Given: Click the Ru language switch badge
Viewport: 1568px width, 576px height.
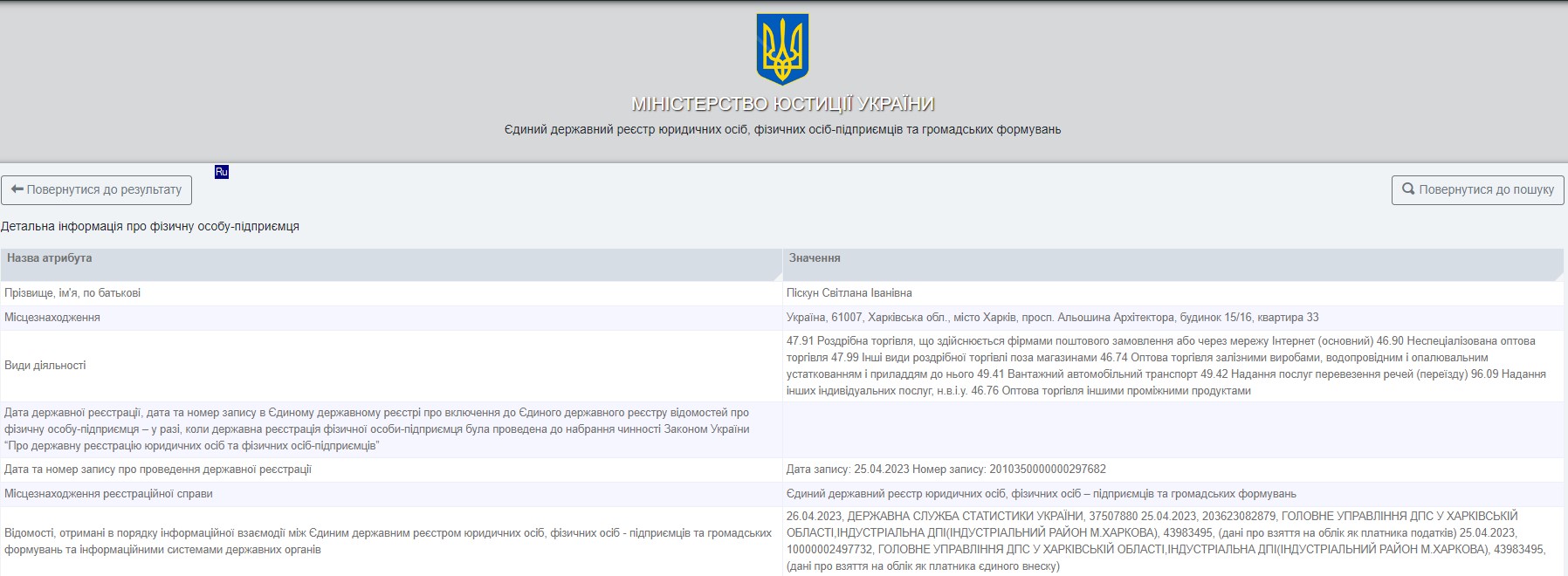Looking at the screenshot, I should pyautogui.click(x=222, y=172).
